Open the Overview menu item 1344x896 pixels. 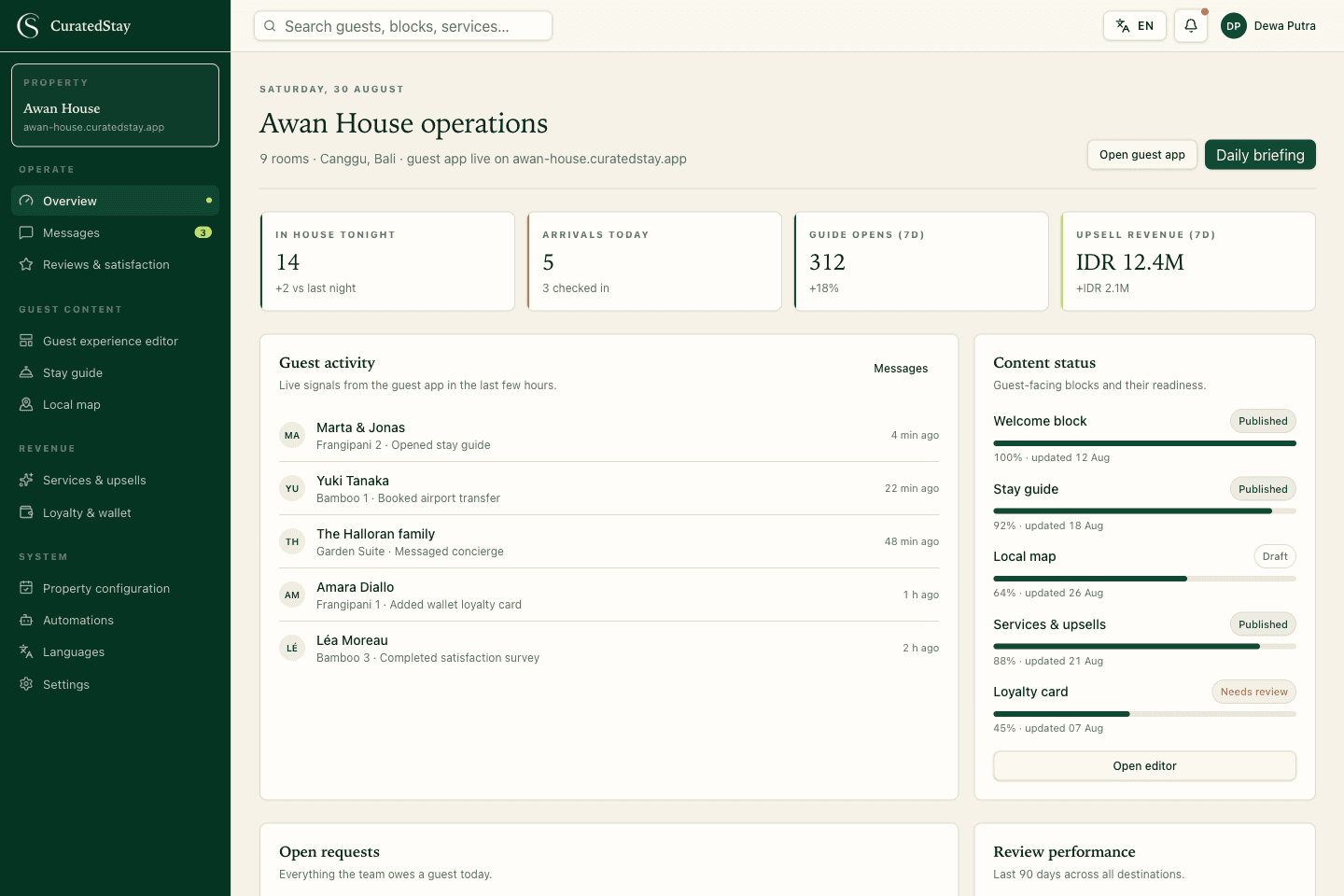tap(115, 201)
